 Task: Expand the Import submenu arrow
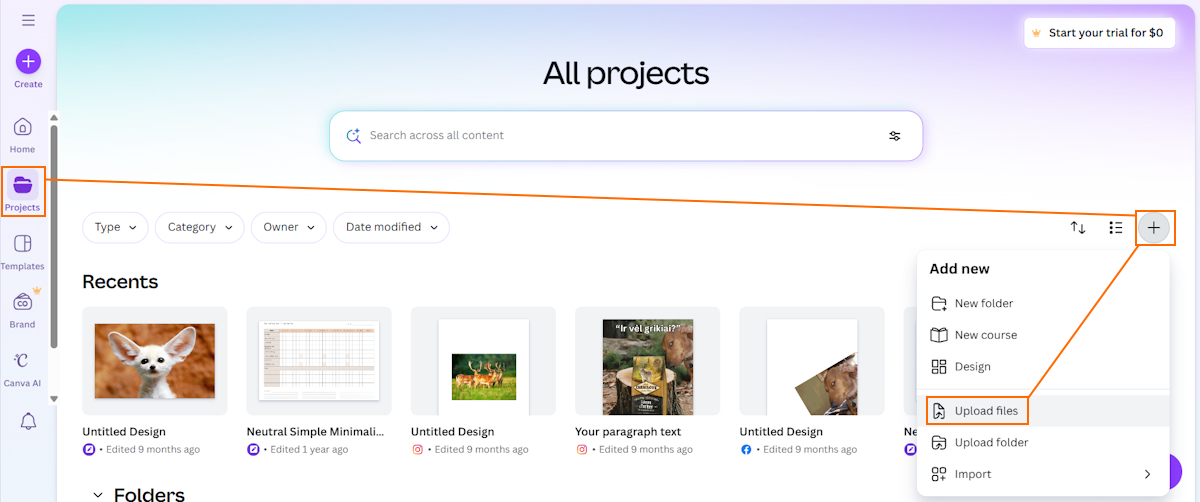(x=1147, y=474)
